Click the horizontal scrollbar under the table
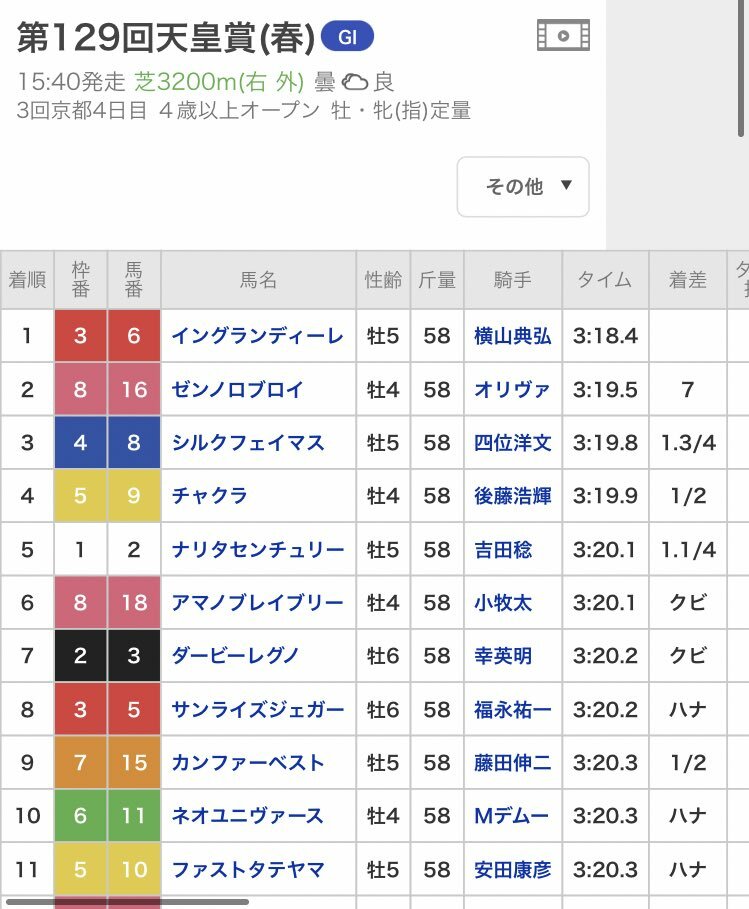This screenshot has height=909, width=749. [x=128, y=902]
